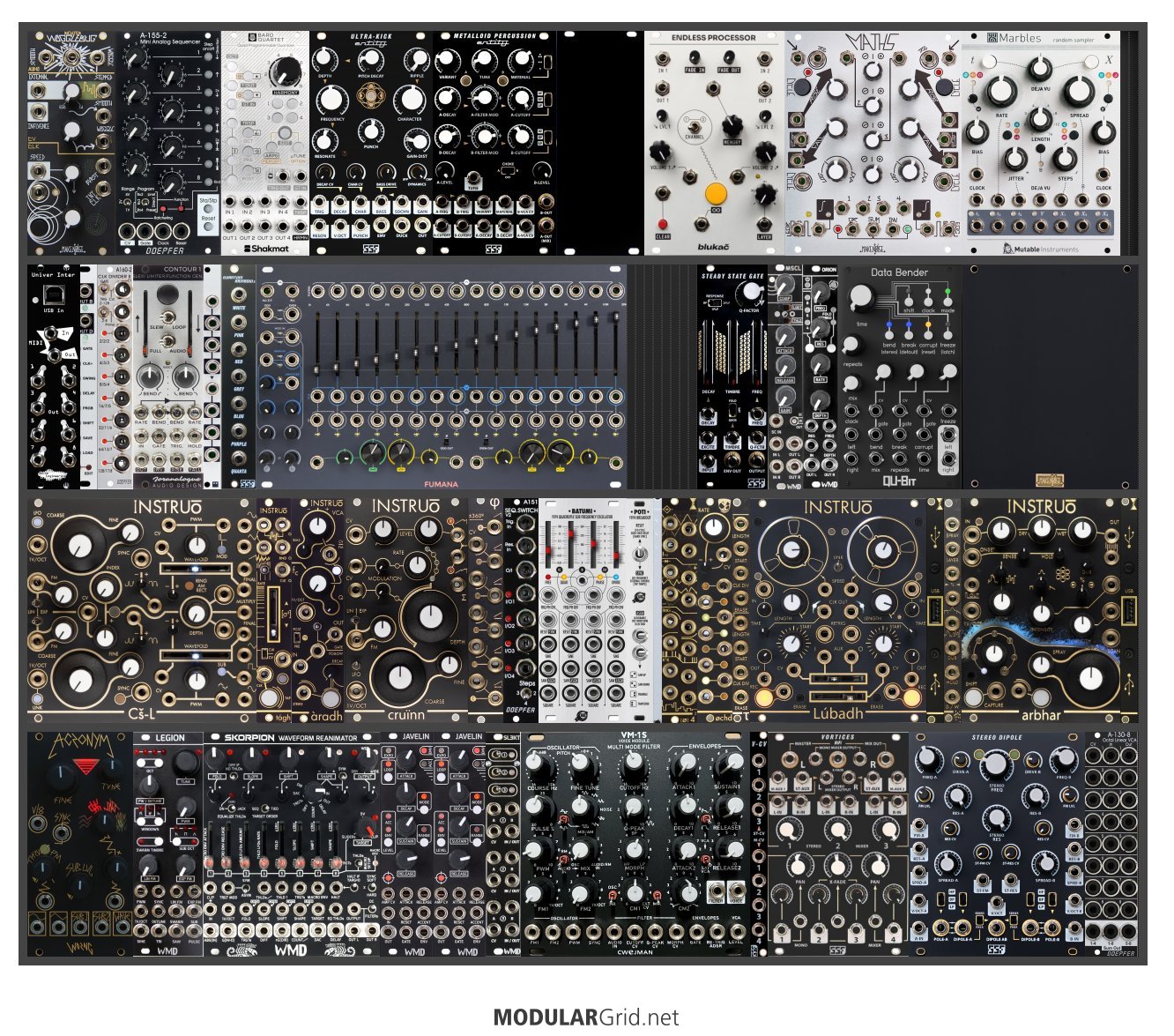The width and height of the screenshot is (1174, 1036).
Task: Select the Acronym module
Action: point(80,845)
